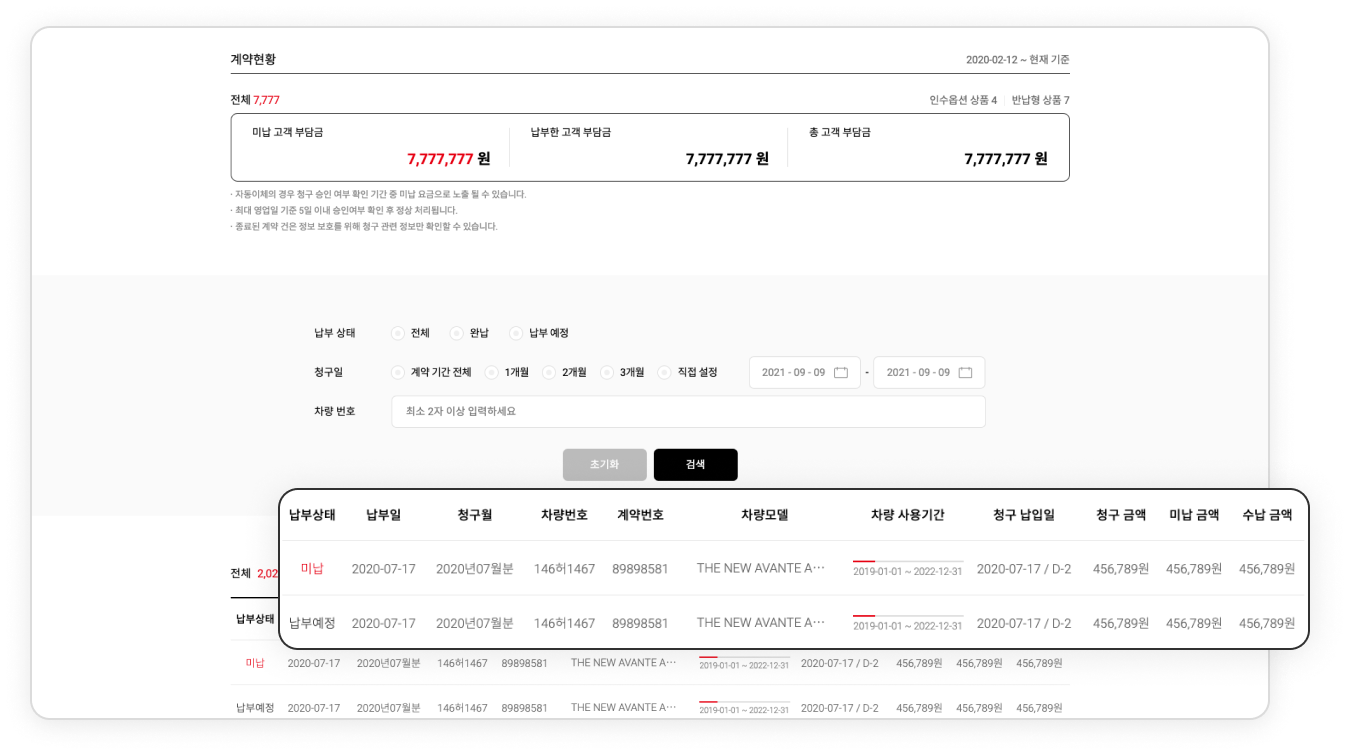Screen dimensions: 1350x754
Task: Select the 완납 payment status radio
Action: [x=456, y=333]
